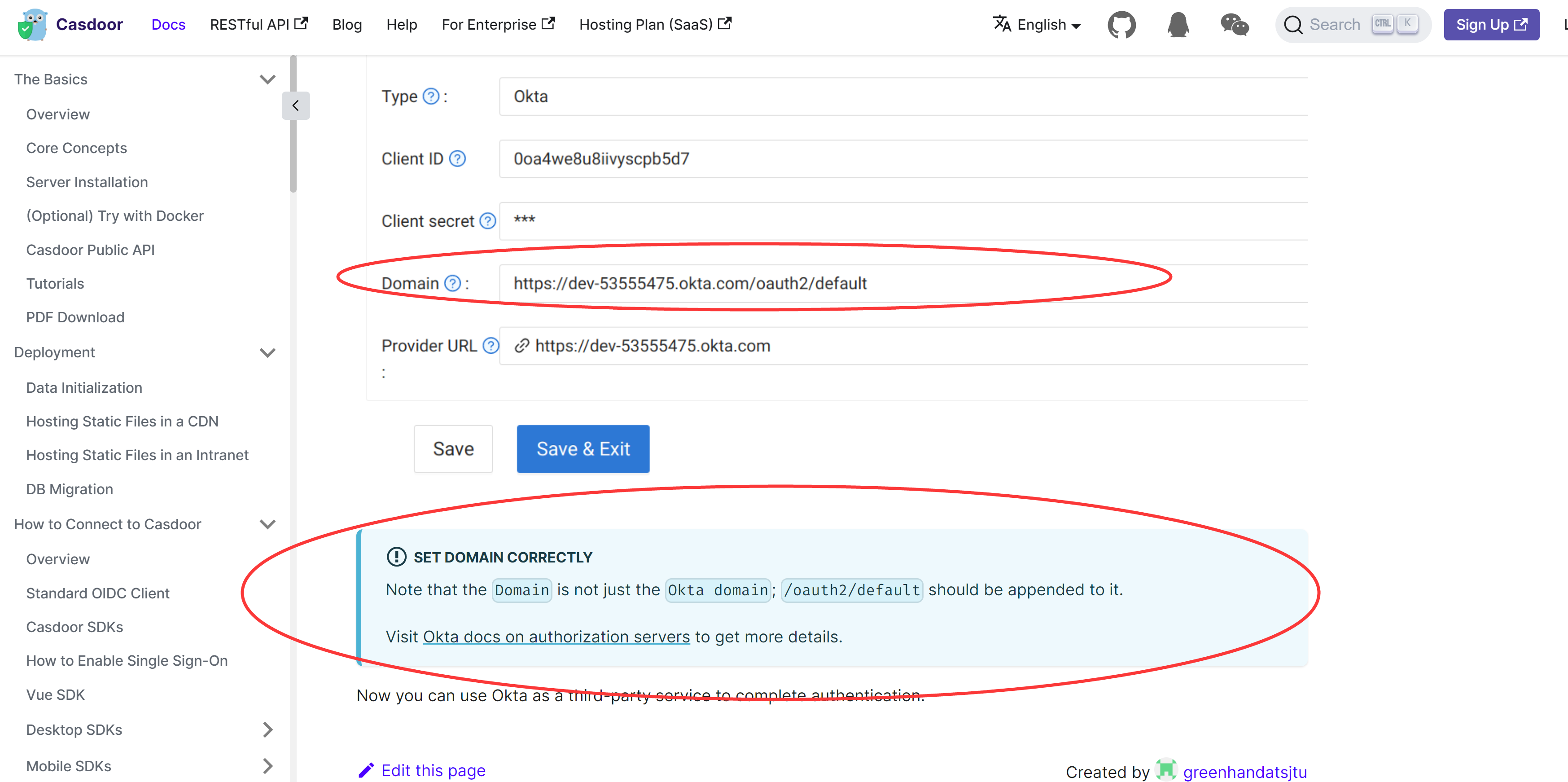Viewport: 1568px width, 782px height.
Task: Collapse the sidebar with the arrow icon
Action: [296, 105]
